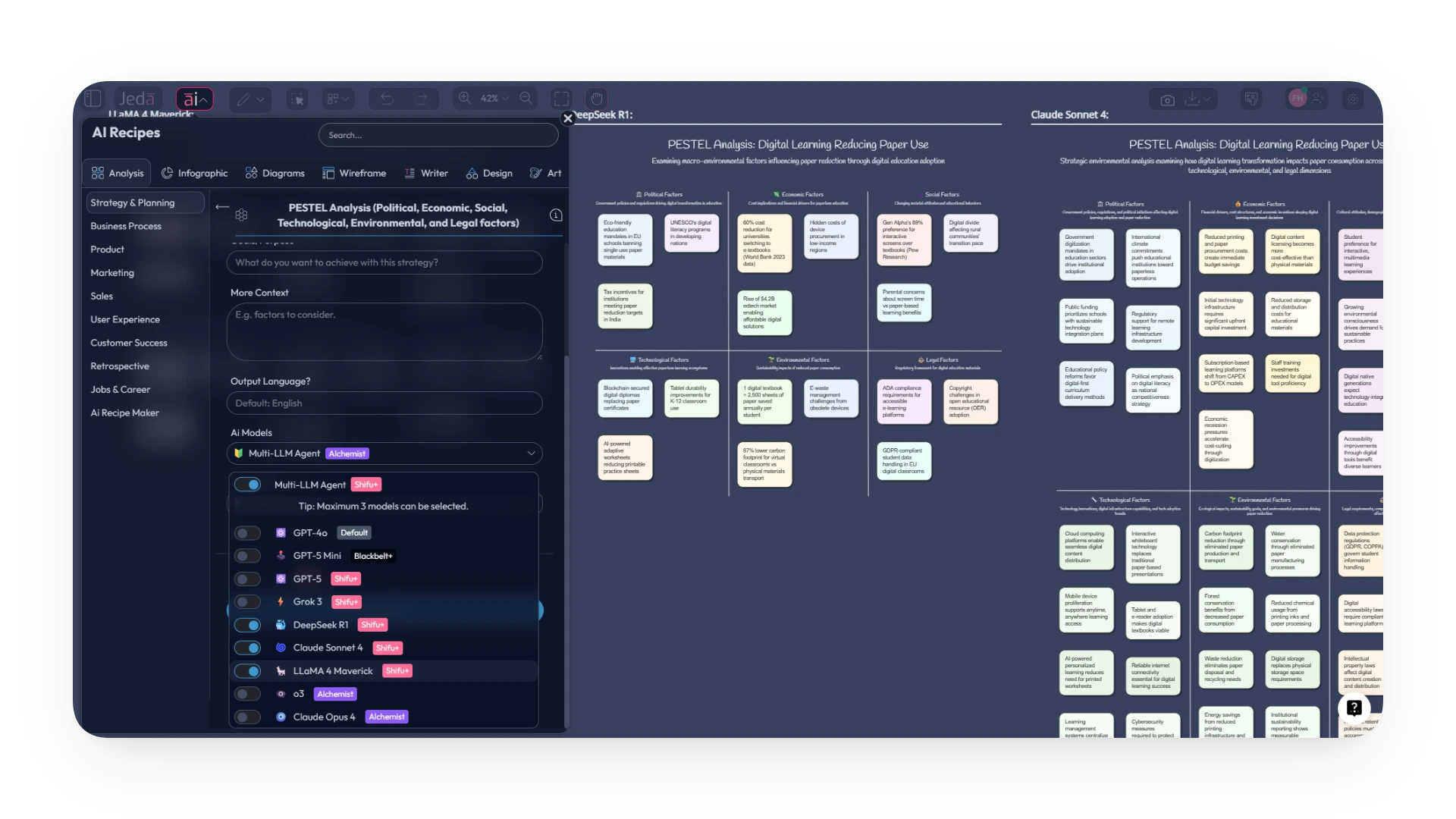The image size is (1456, 819).
Task: Enable the GPT-4o model toggle
Action: click(x=248, y=532)
